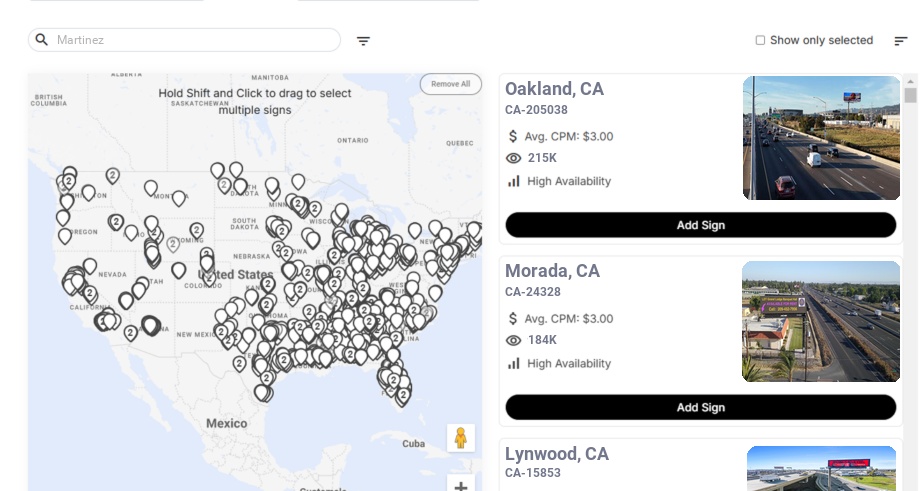Toggle the Show only selected checkbox
Screen dimensions: 920x491
pos(760,41)
